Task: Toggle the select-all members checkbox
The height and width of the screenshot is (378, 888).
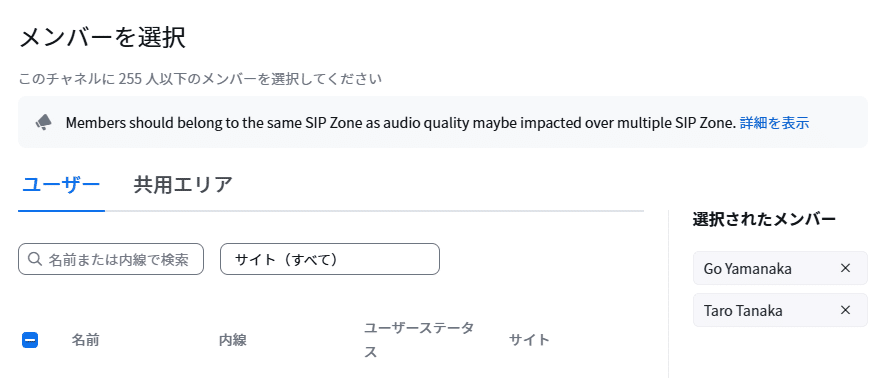Action: pyautogui.click(x=30, y=340)
